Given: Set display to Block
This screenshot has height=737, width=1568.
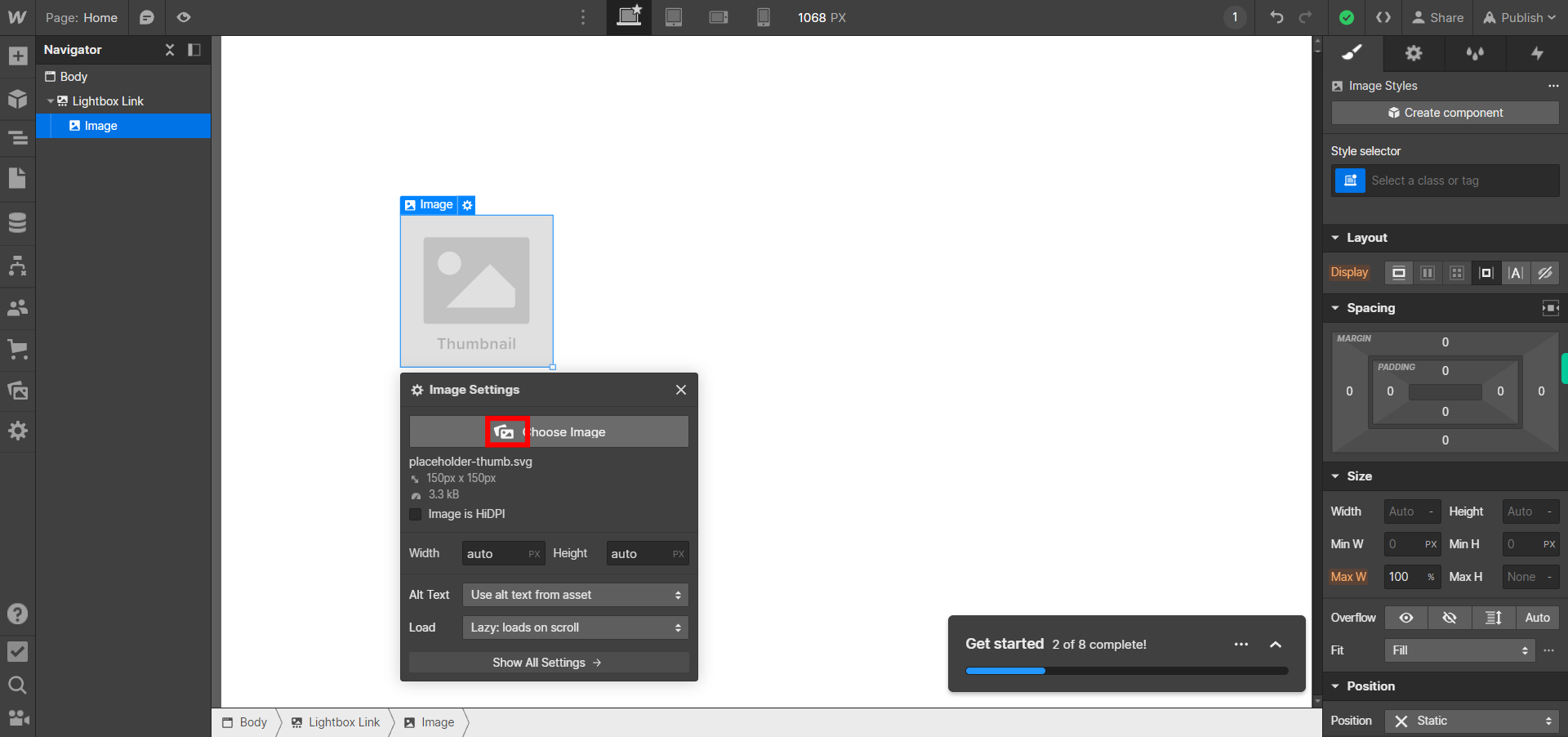Looking at the screenshot, I should (1399, 273).
